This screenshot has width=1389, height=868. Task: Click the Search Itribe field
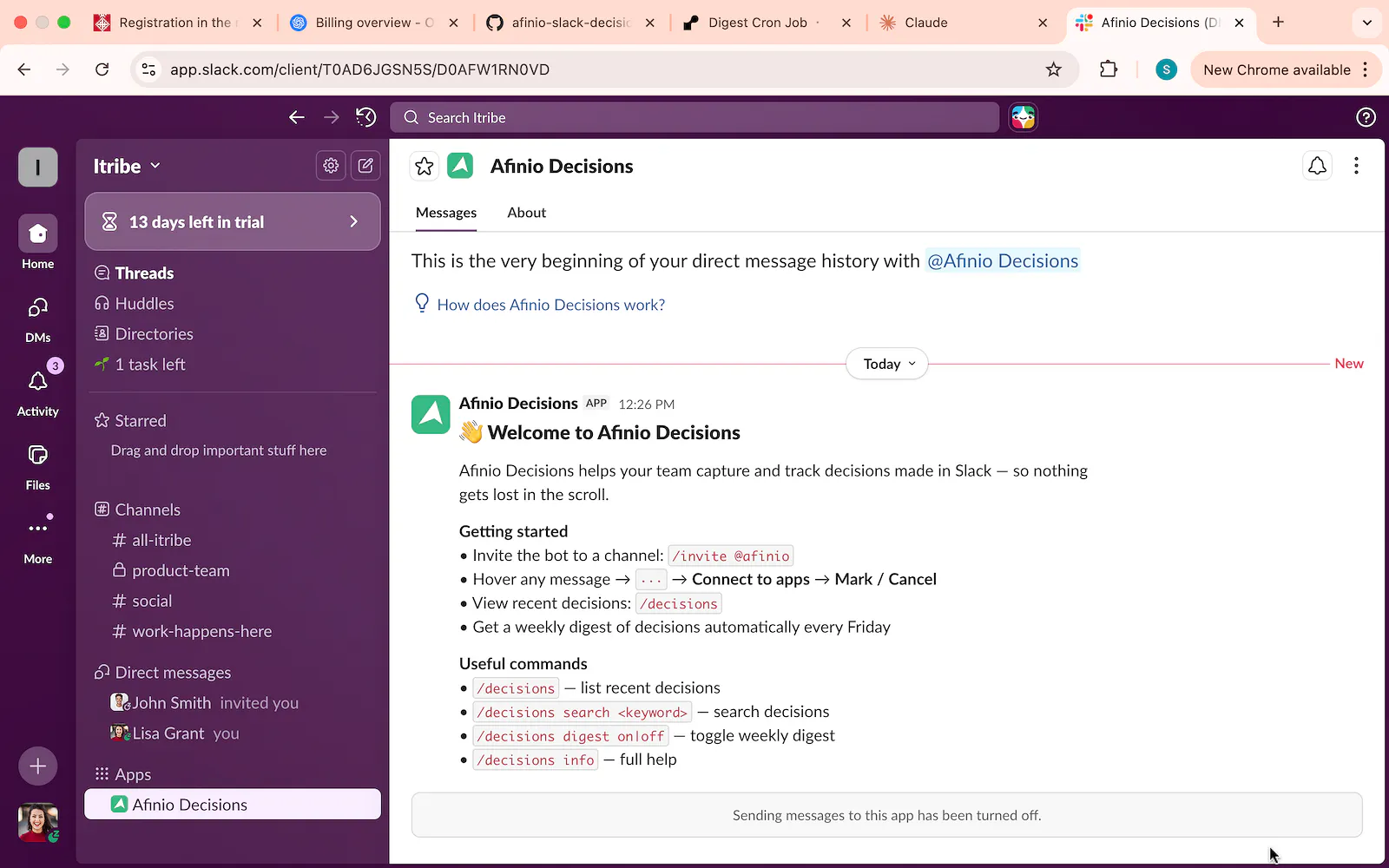point(694,117)
